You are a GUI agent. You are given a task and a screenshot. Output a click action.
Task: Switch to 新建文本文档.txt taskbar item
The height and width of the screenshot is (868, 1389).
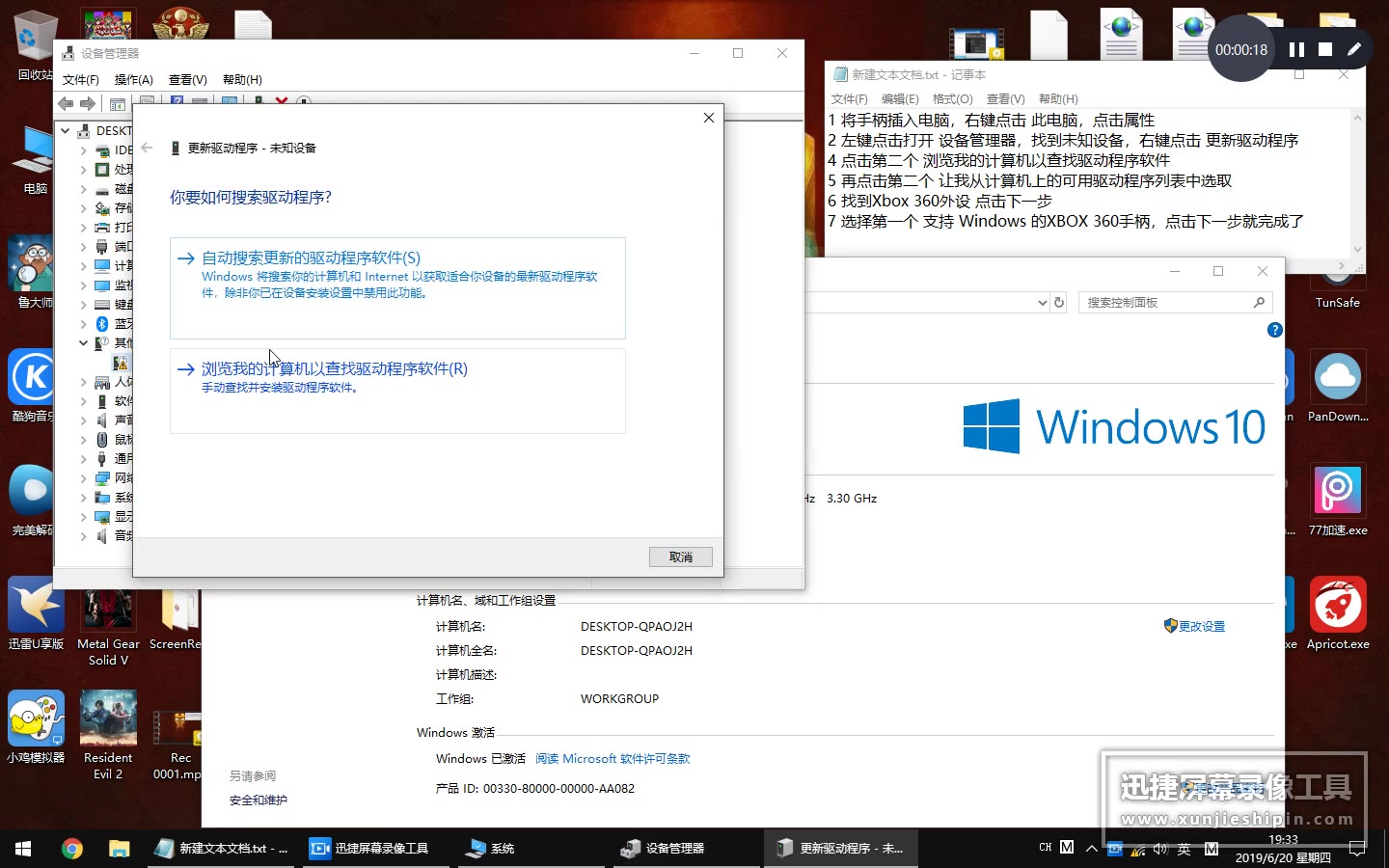tap(222, 848)
